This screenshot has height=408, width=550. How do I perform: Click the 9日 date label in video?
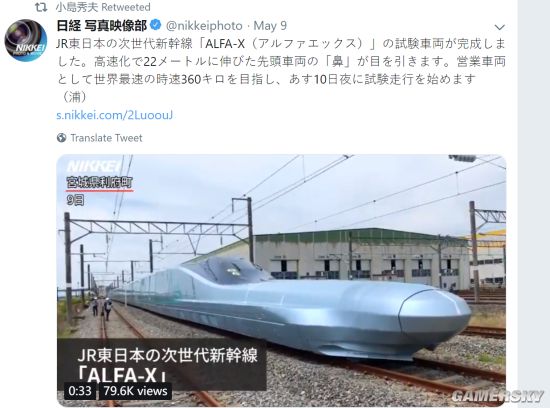75,200
